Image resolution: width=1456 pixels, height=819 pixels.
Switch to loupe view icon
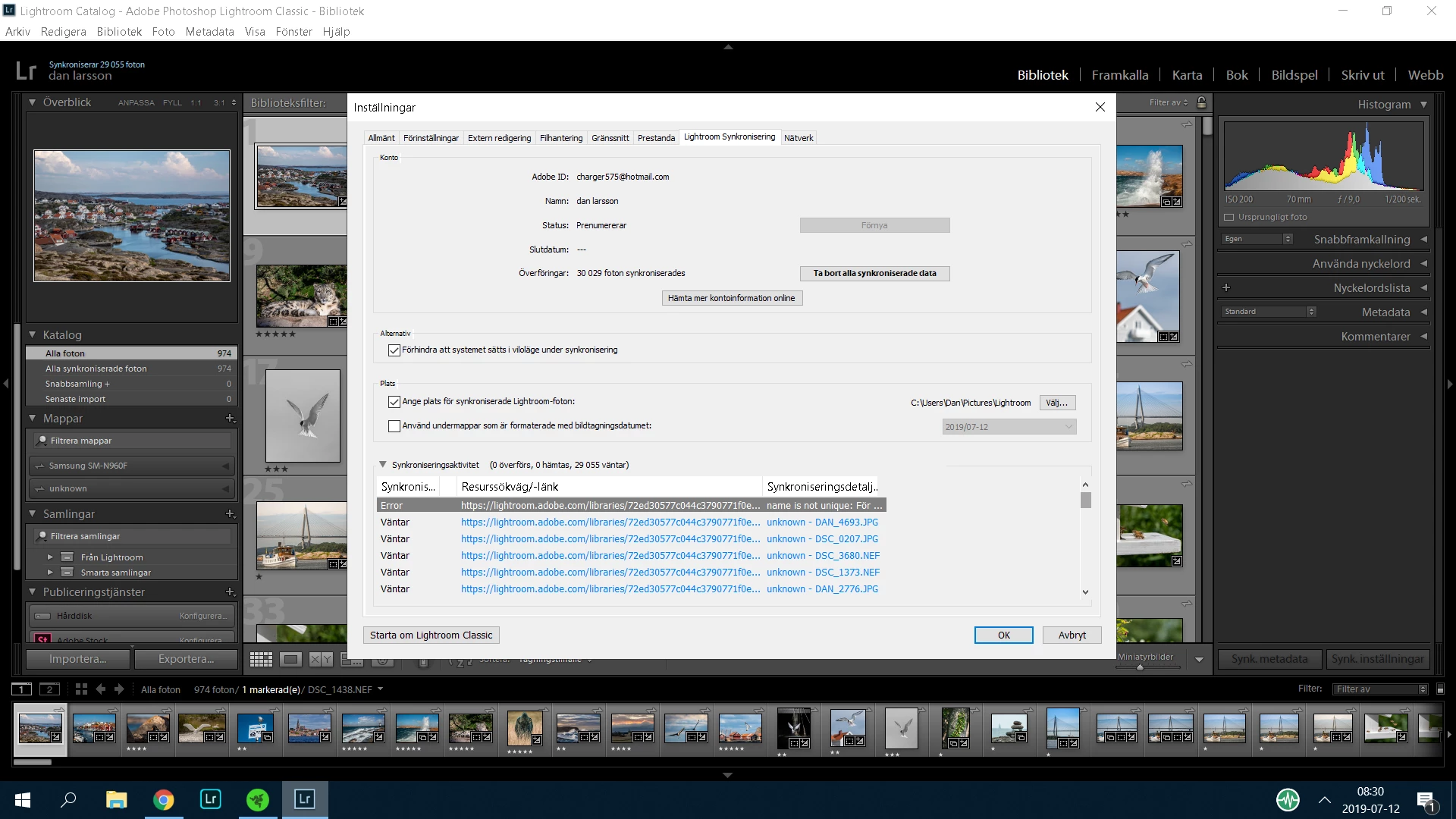click(290, 660)
